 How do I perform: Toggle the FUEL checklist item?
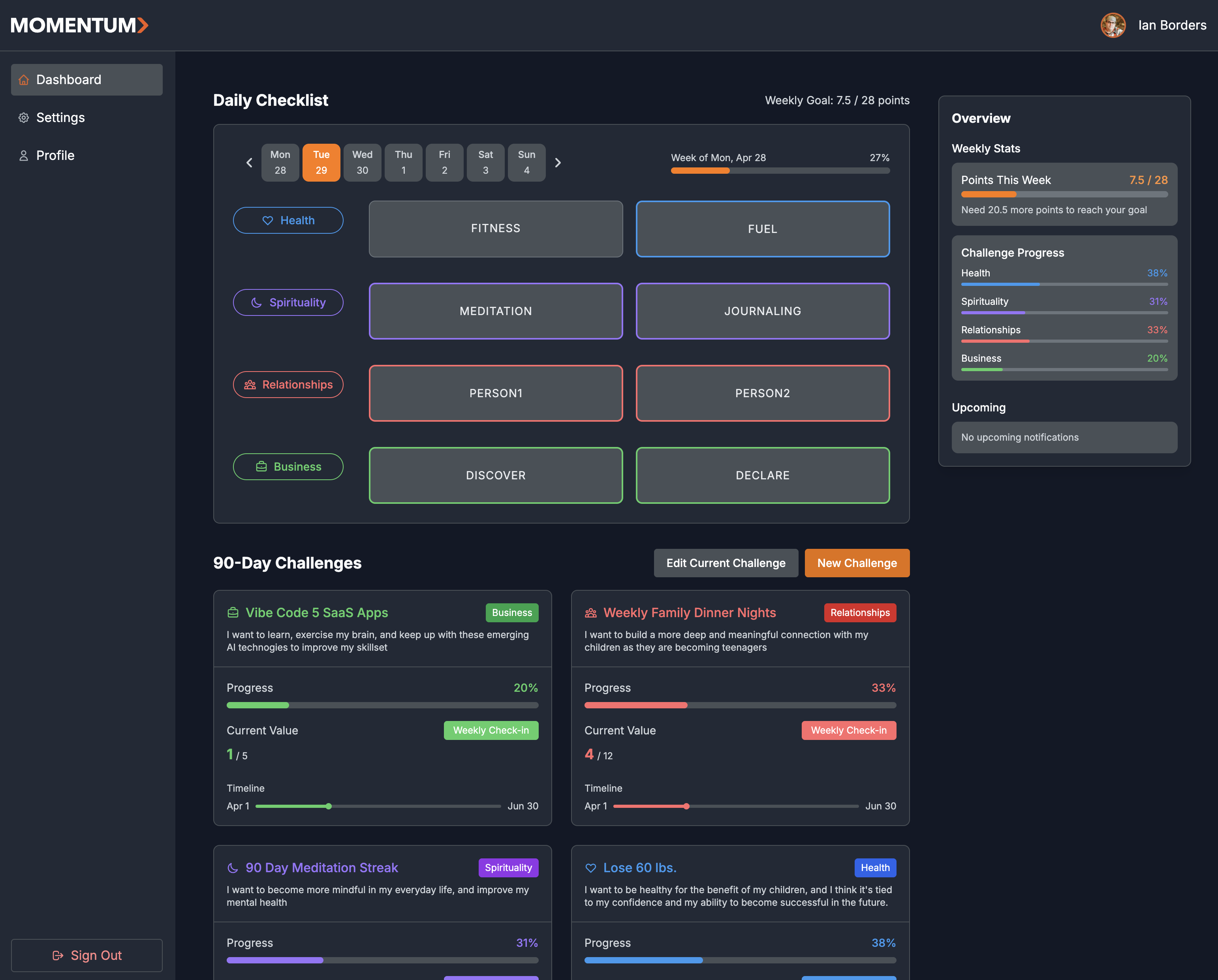click(x=763, y=229)
